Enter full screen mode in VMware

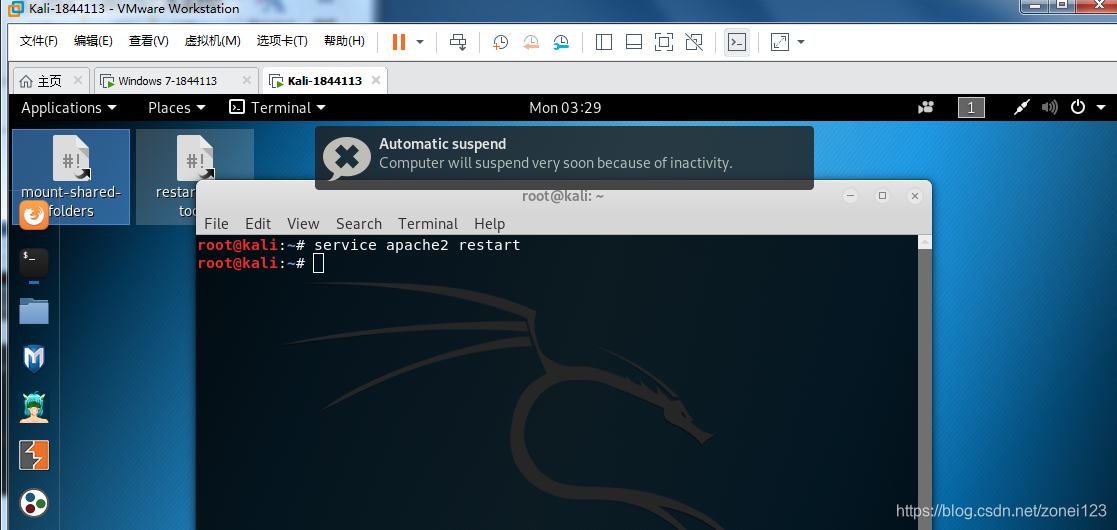(x=664, y=42)
